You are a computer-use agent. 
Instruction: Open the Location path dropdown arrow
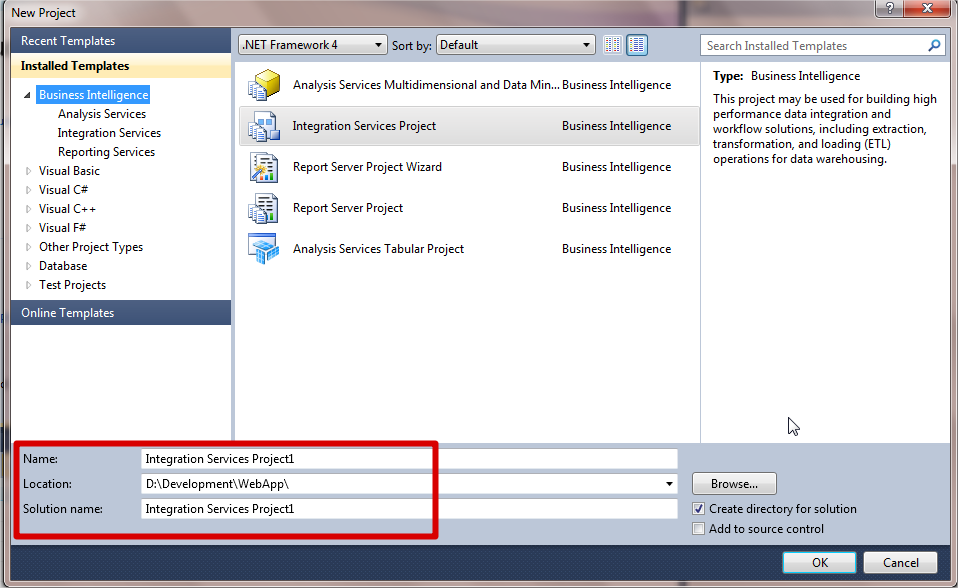point(669,484)
